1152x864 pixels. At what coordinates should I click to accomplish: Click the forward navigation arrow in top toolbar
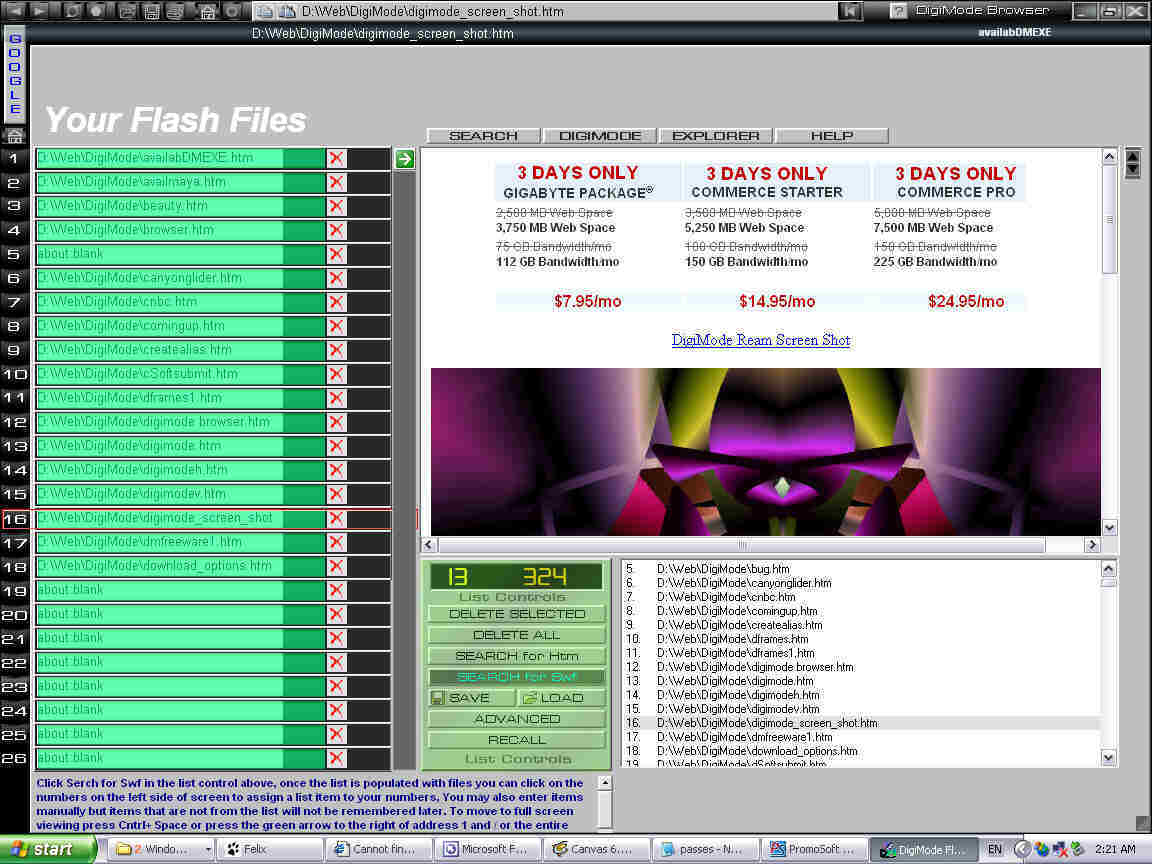[40, 11]
